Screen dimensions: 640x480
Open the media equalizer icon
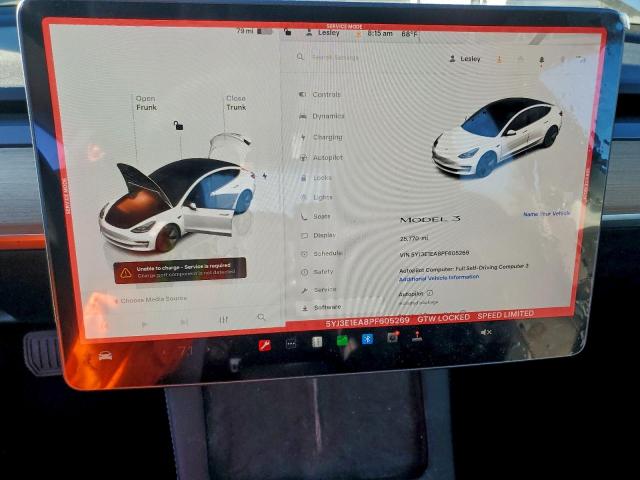pos(223,320)
